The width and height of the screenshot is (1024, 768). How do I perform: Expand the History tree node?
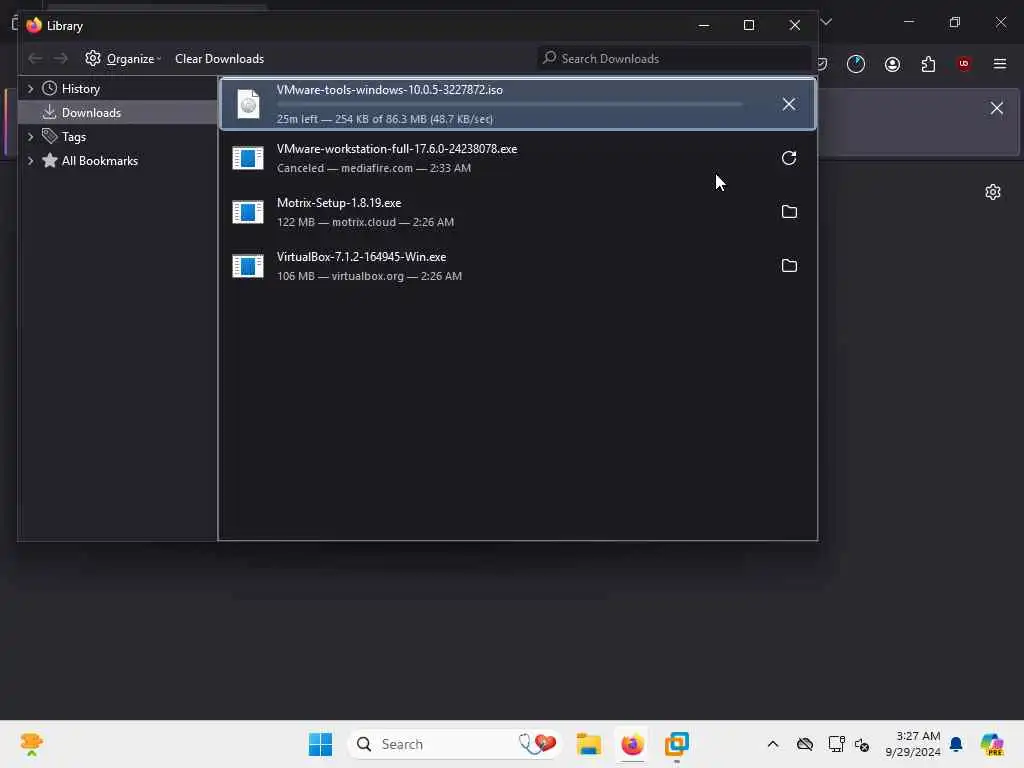point(30,88)
